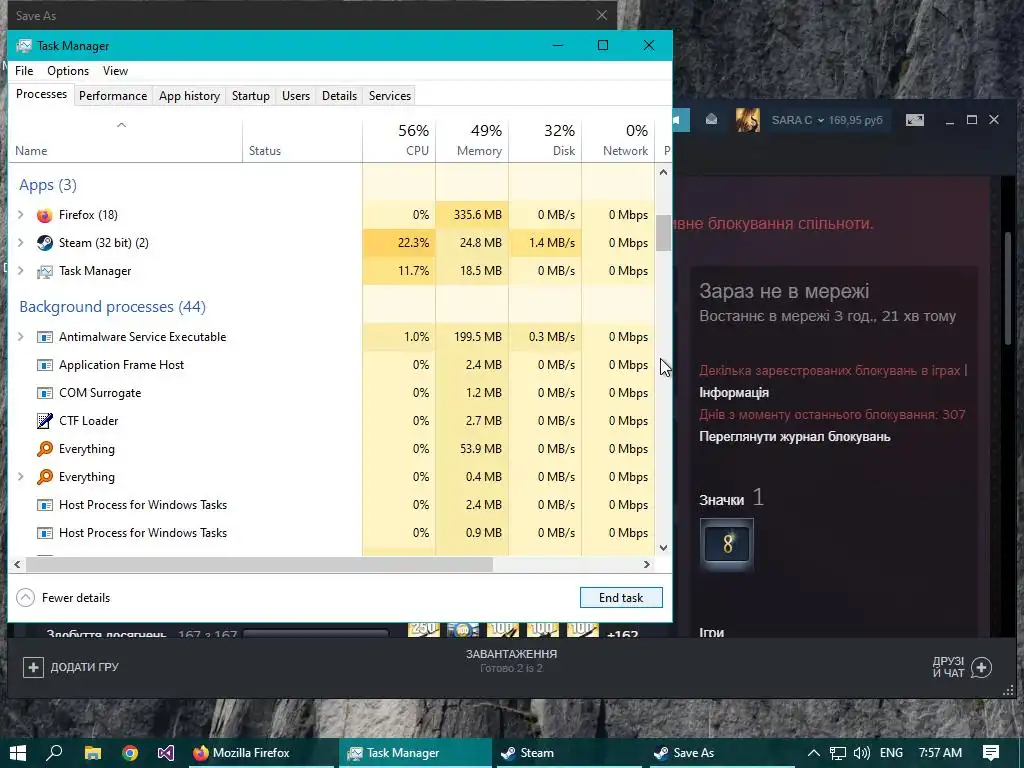1024x768 pixels.
Task: Open the notification center icon
Action: pyautogui.click(x=991, y=753)
